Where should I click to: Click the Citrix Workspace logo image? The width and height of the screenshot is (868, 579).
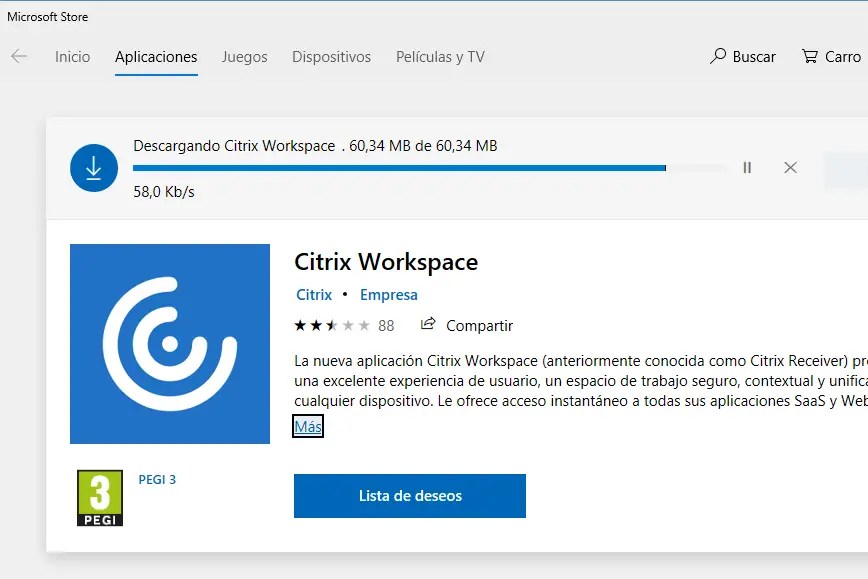170,344
